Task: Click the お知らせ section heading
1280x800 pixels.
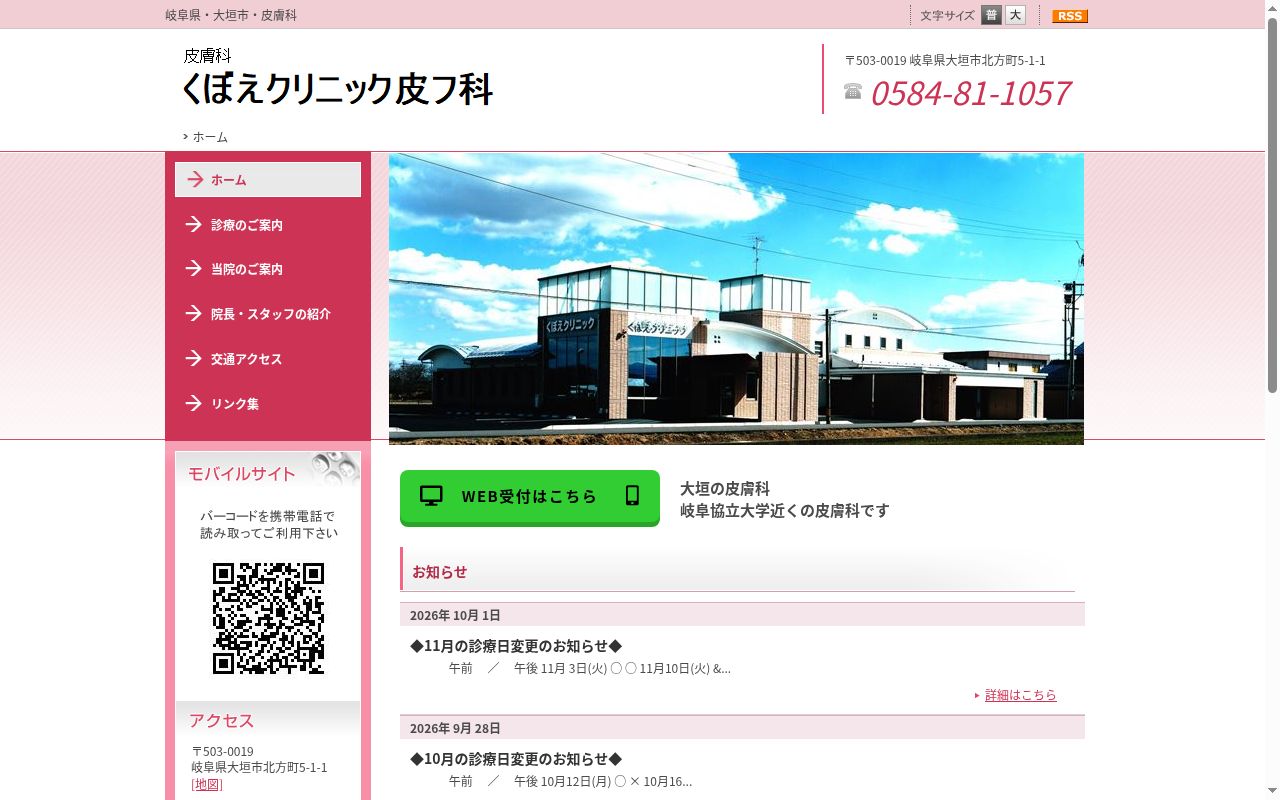Action: point(440,572)
